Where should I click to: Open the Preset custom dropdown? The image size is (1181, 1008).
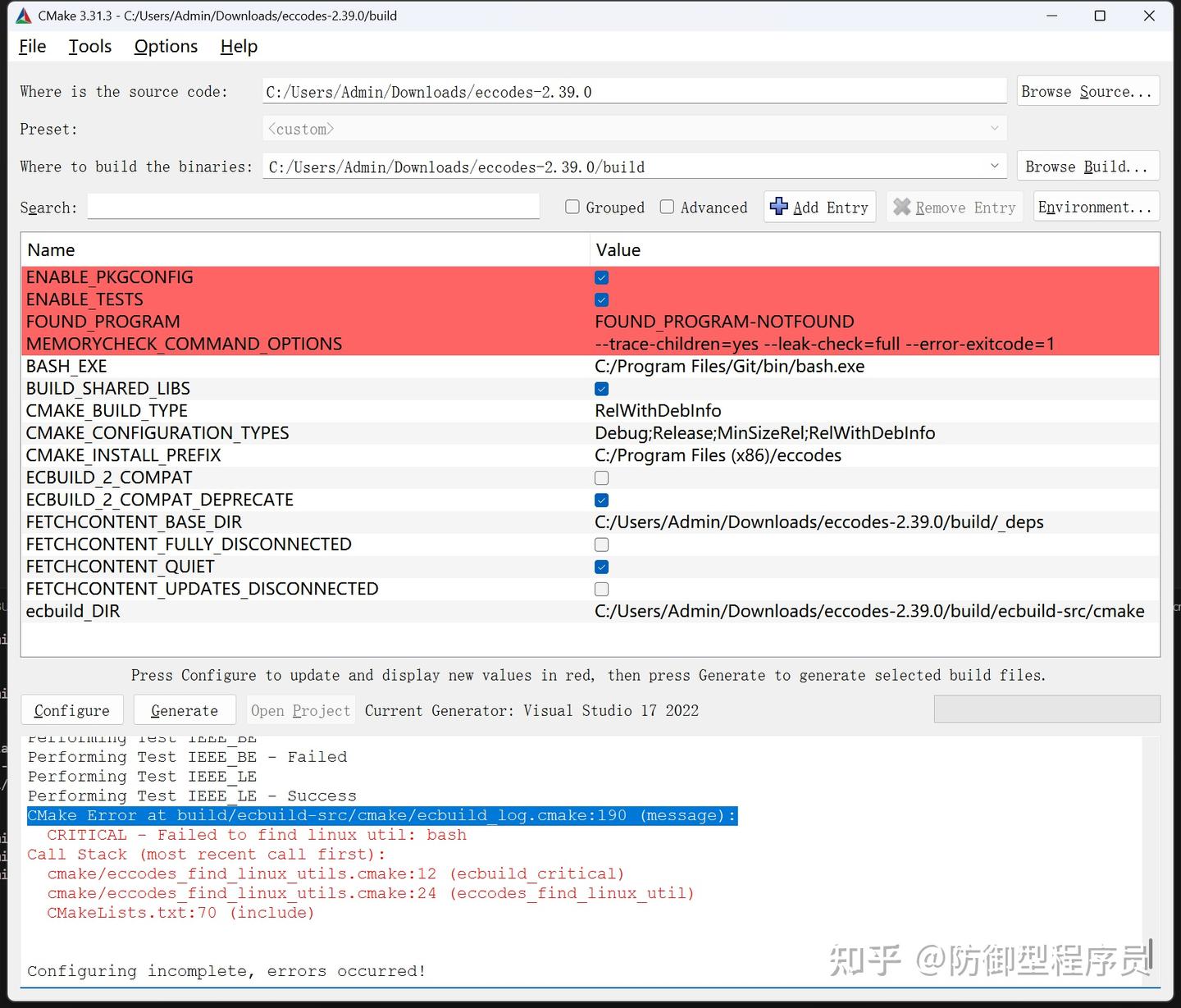(x=994, y=129)
